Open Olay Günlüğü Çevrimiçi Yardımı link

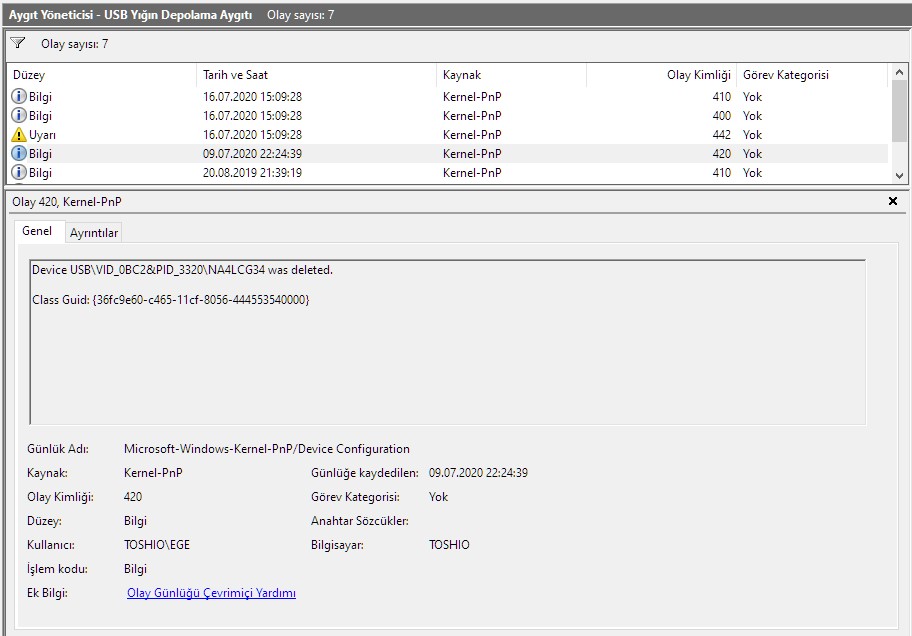(x=211, y=593)
